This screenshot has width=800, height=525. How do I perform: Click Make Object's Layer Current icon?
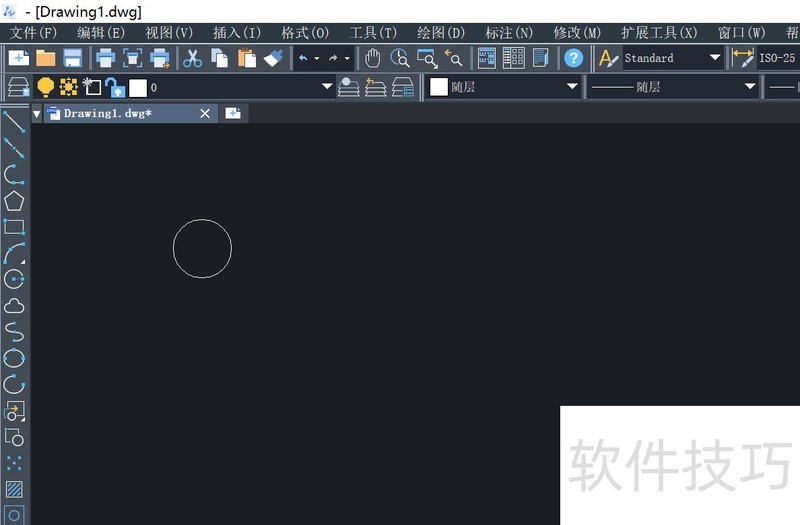coord(349,87)
